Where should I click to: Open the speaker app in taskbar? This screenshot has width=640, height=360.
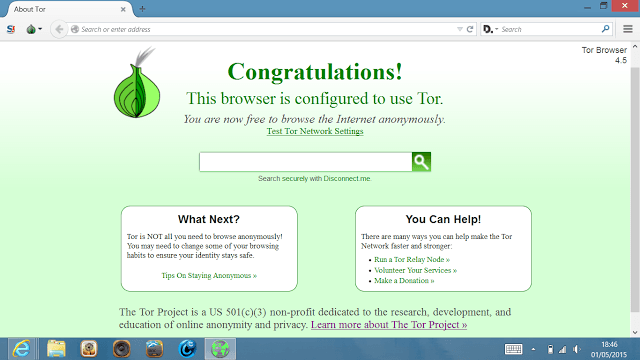(x=122, y=349)
